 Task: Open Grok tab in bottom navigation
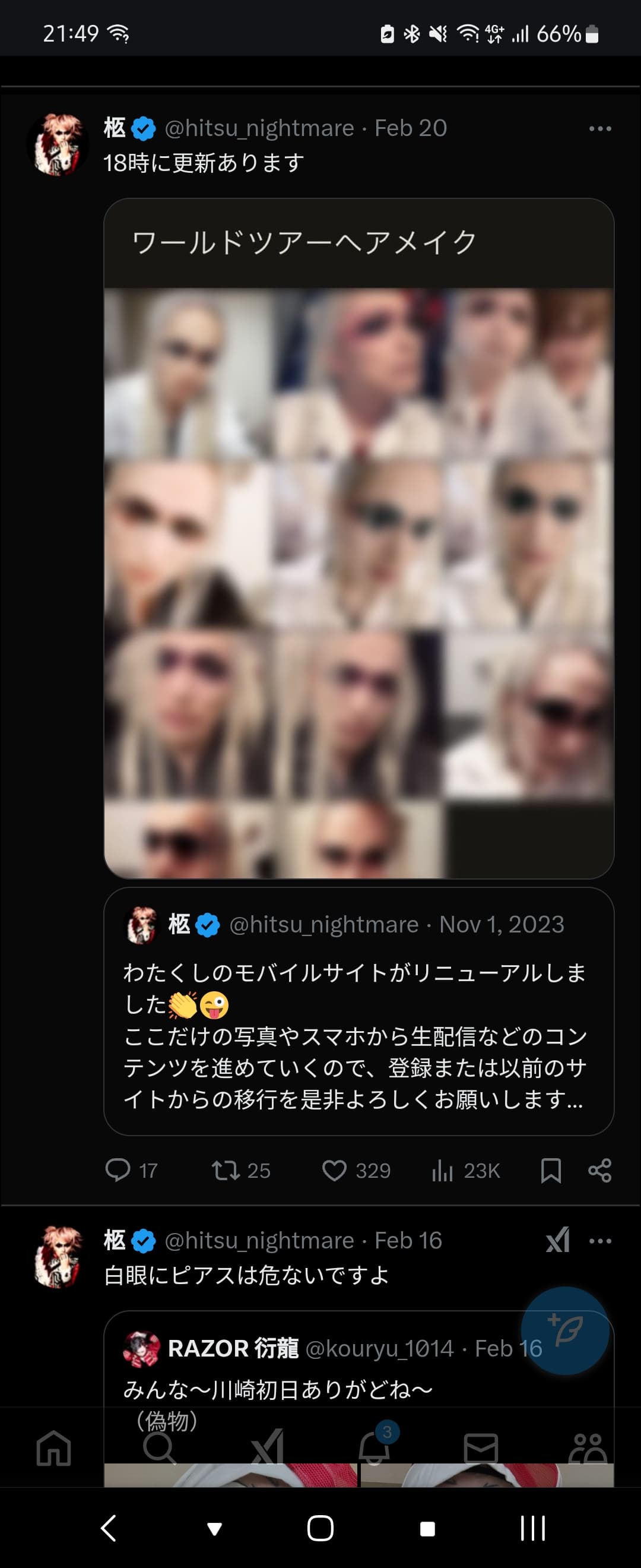[267, 1446]
